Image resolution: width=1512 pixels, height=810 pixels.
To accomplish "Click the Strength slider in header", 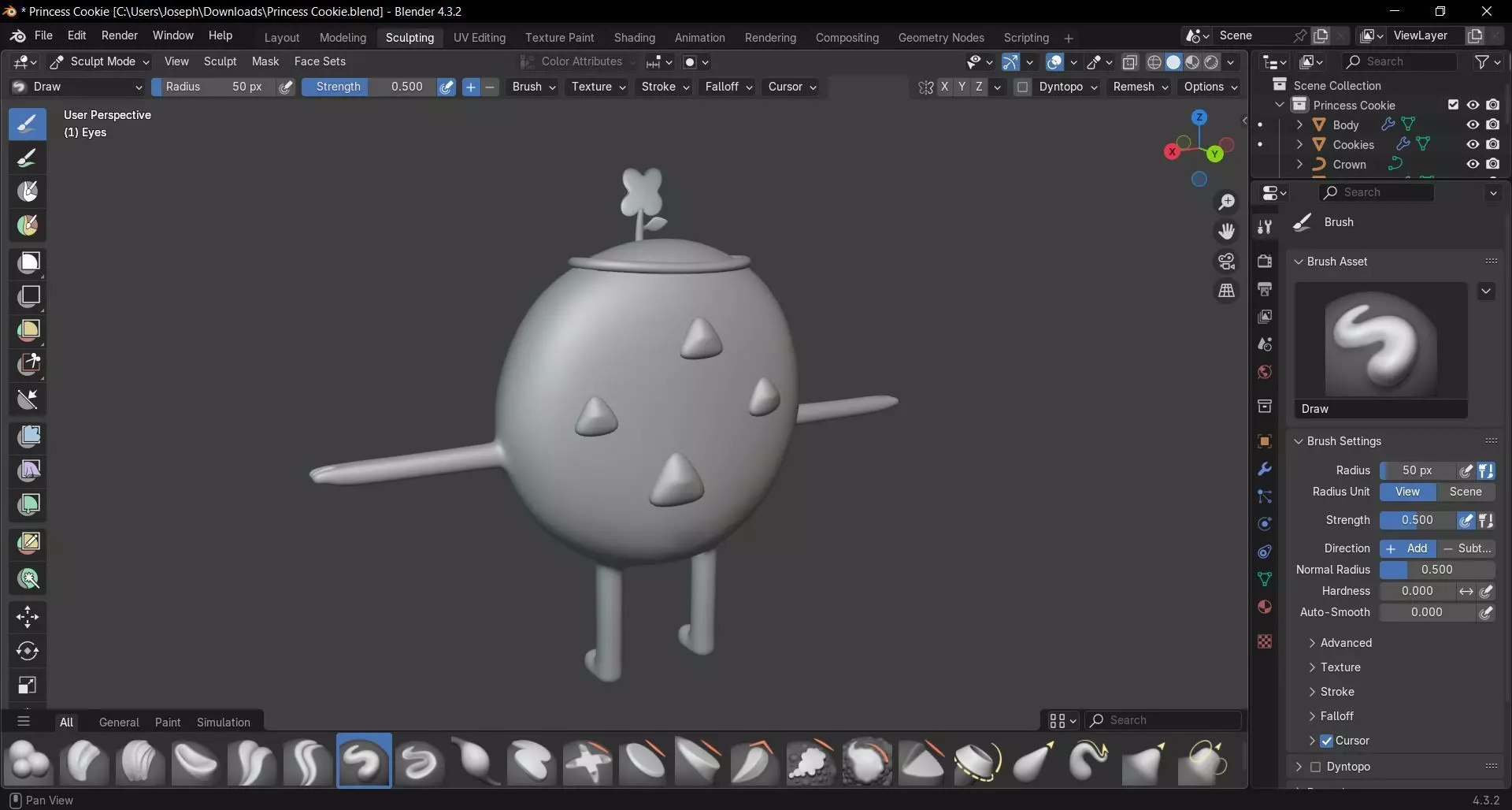I will click(x=369, y=87).
